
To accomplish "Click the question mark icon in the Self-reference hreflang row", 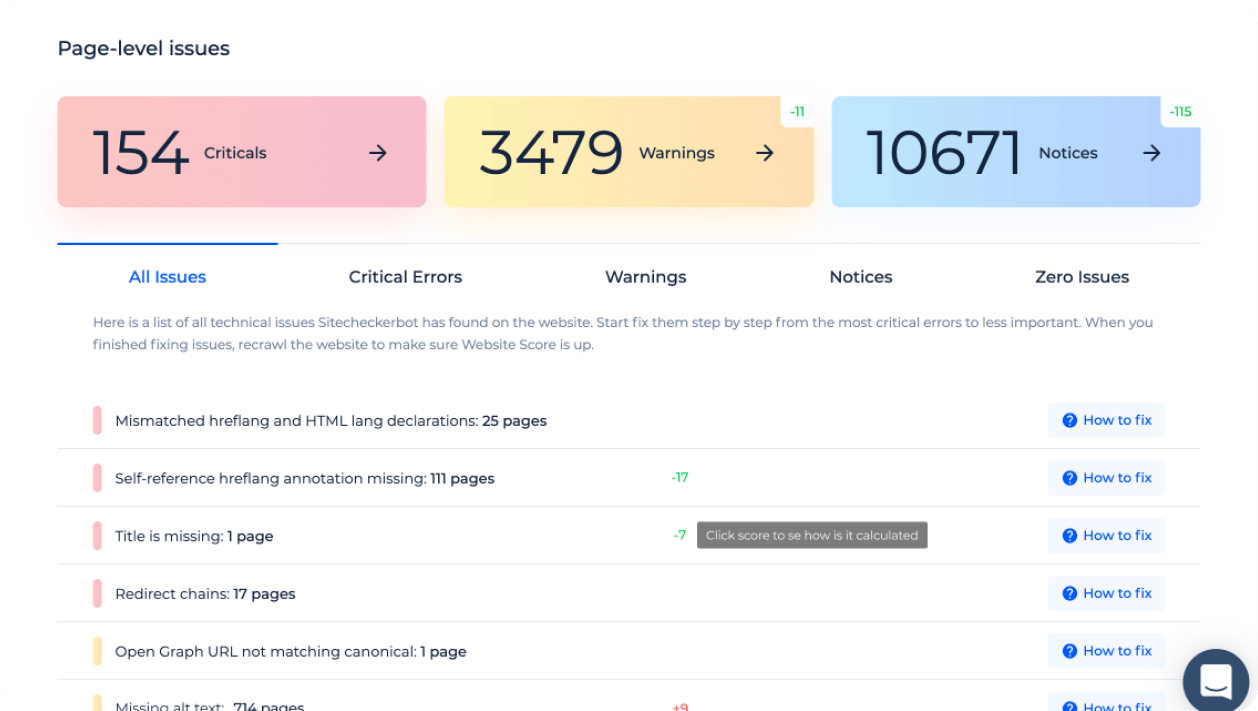I will 1070,478.
